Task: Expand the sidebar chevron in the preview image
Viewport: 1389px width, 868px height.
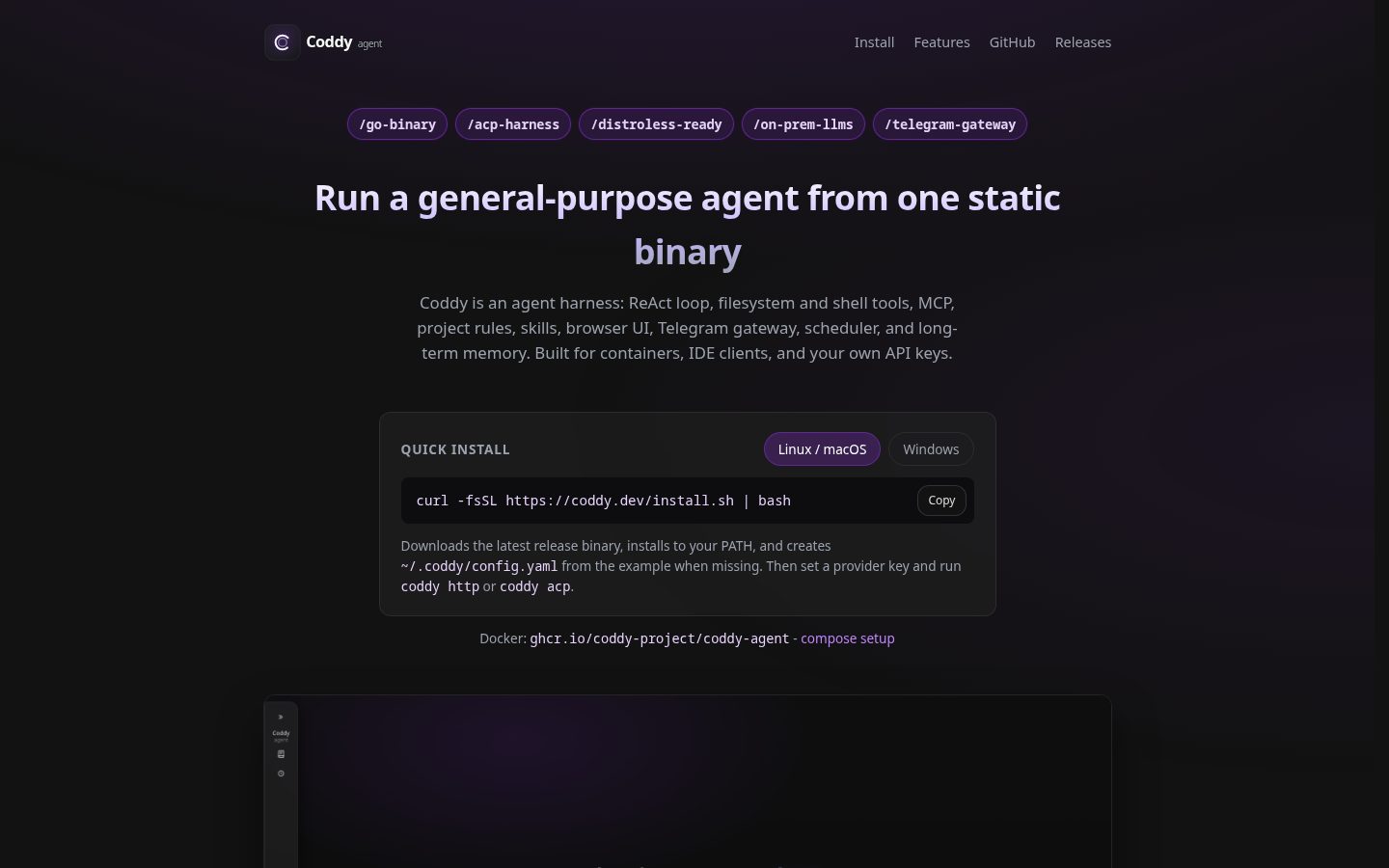Action: (x=281, y=717)
